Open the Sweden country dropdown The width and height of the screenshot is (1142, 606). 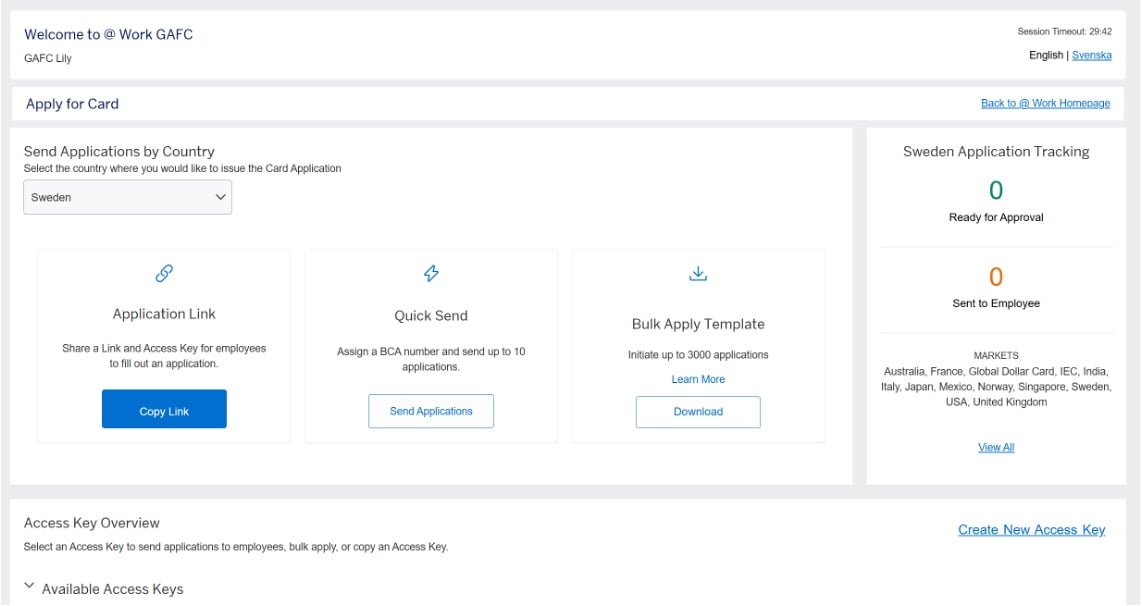128,198
